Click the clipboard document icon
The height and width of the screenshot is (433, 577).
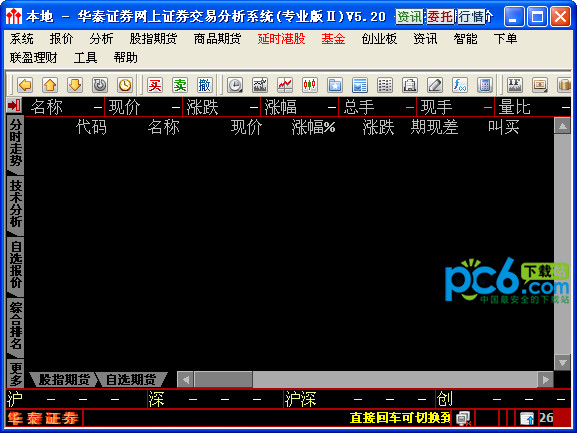pyautogui.click(x=410, y=85)
